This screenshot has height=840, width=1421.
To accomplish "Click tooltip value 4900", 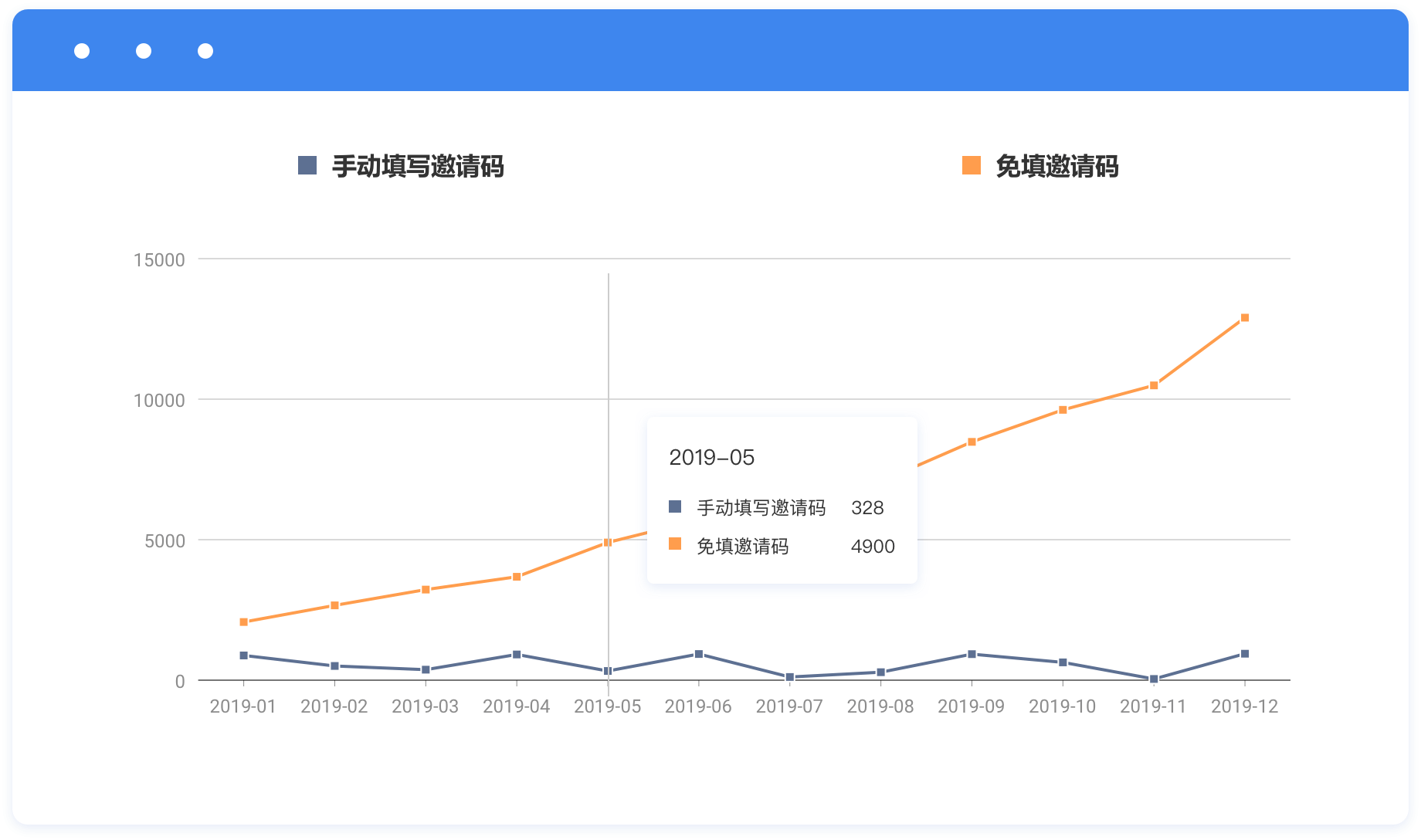I will click(873, 547).
